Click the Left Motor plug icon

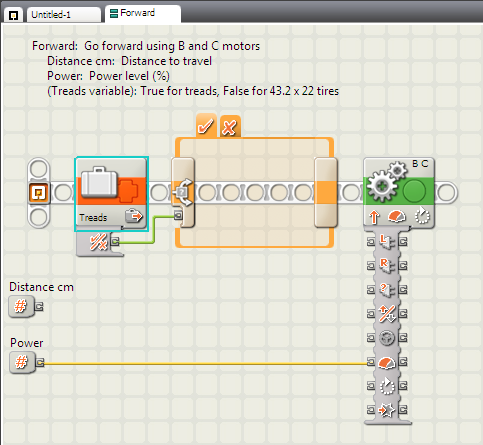pos(387,242)
